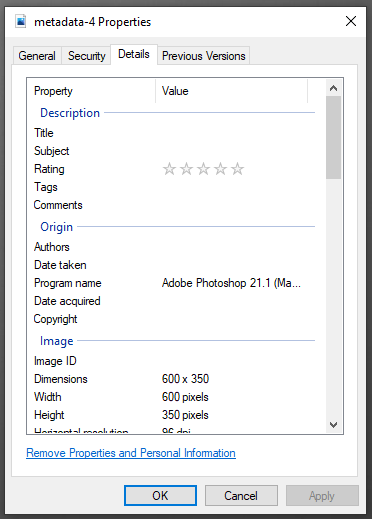Select the Height property label
The width and height of the screenshot is (372, 519).
[49, 415]
